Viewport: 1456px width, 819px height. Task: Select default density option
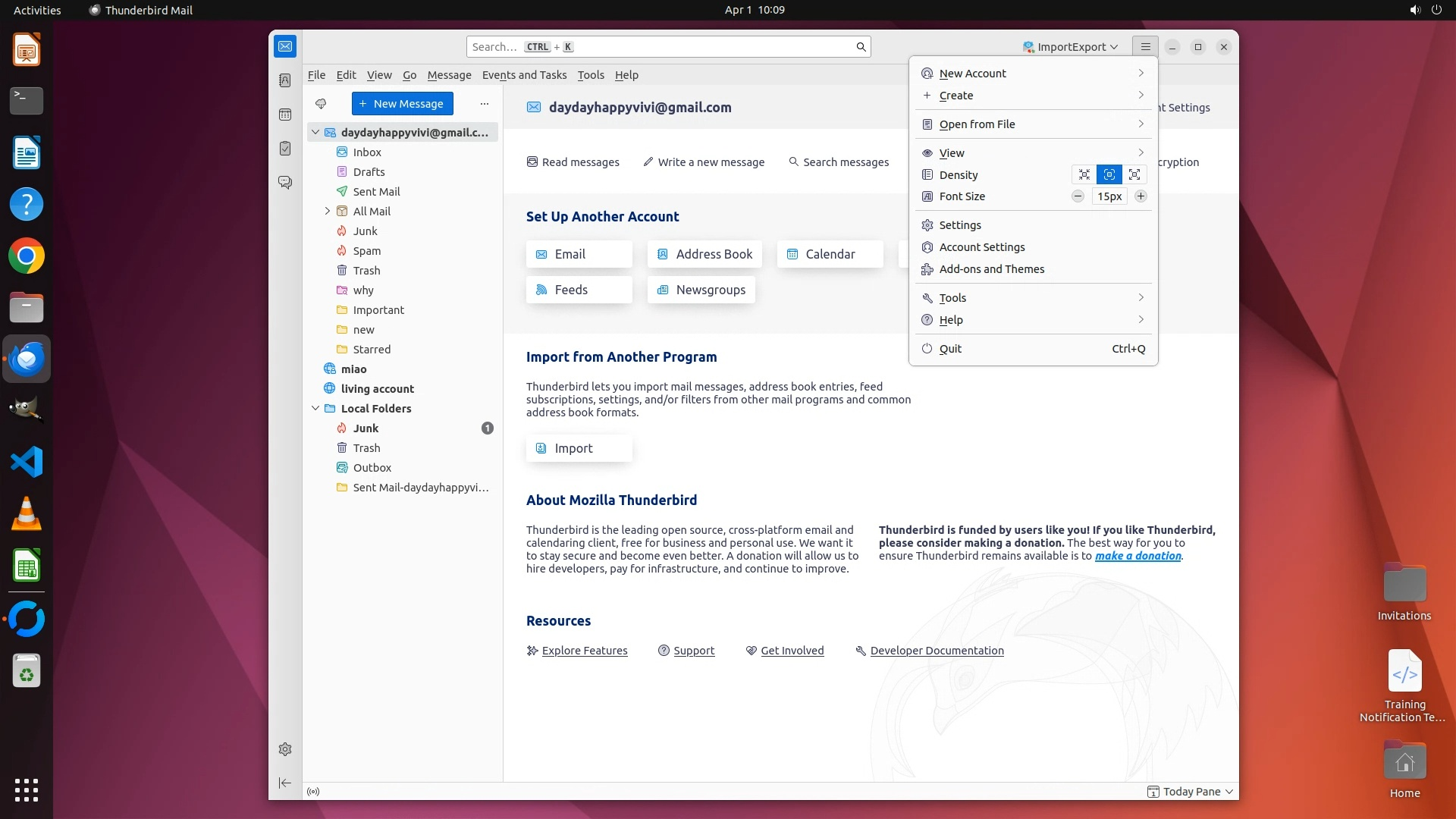pos(1109,174)
